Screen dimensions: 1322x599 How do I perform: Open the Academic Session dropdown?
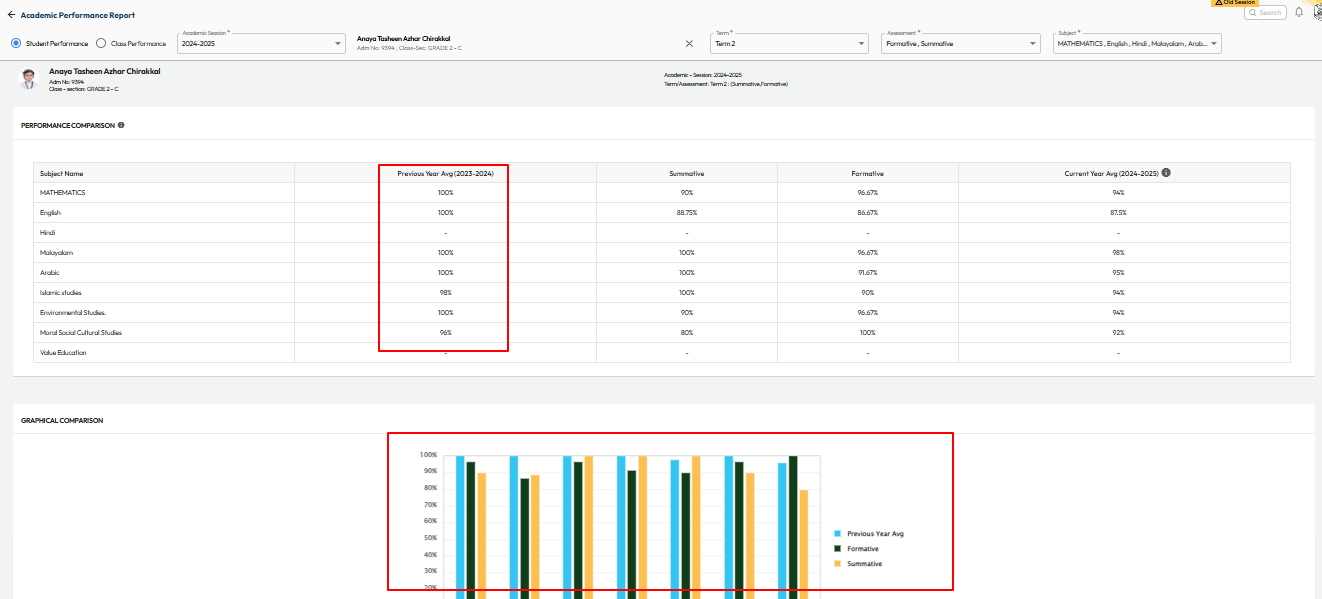pos(260,44)
